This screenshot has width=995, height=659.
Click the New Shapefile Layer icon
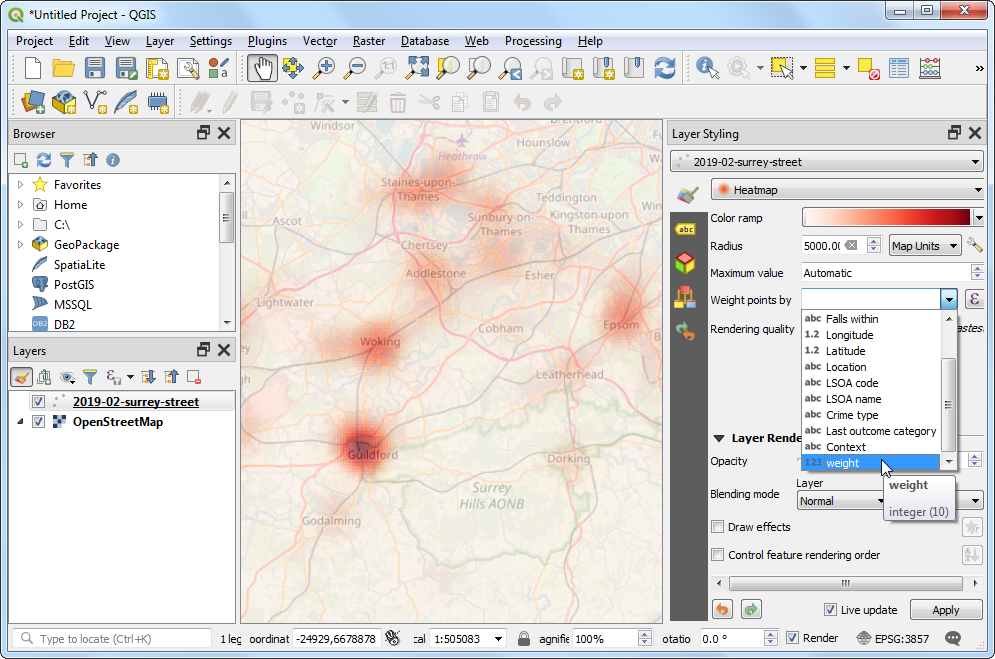[97, 101]
